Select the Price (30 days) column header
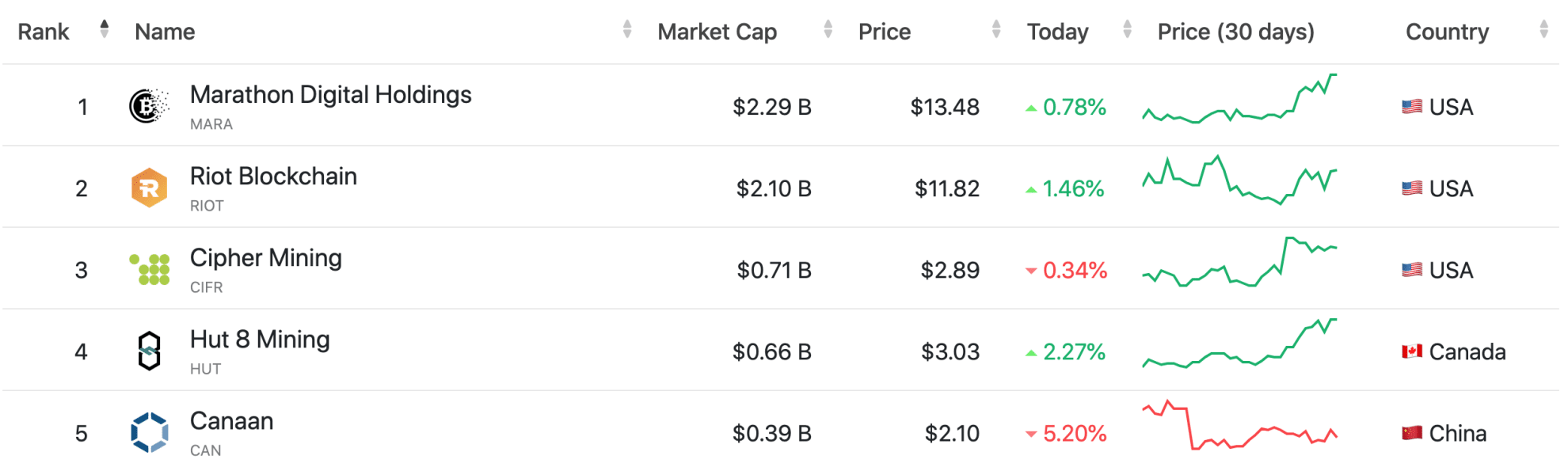 click(x=1235, y=31)
